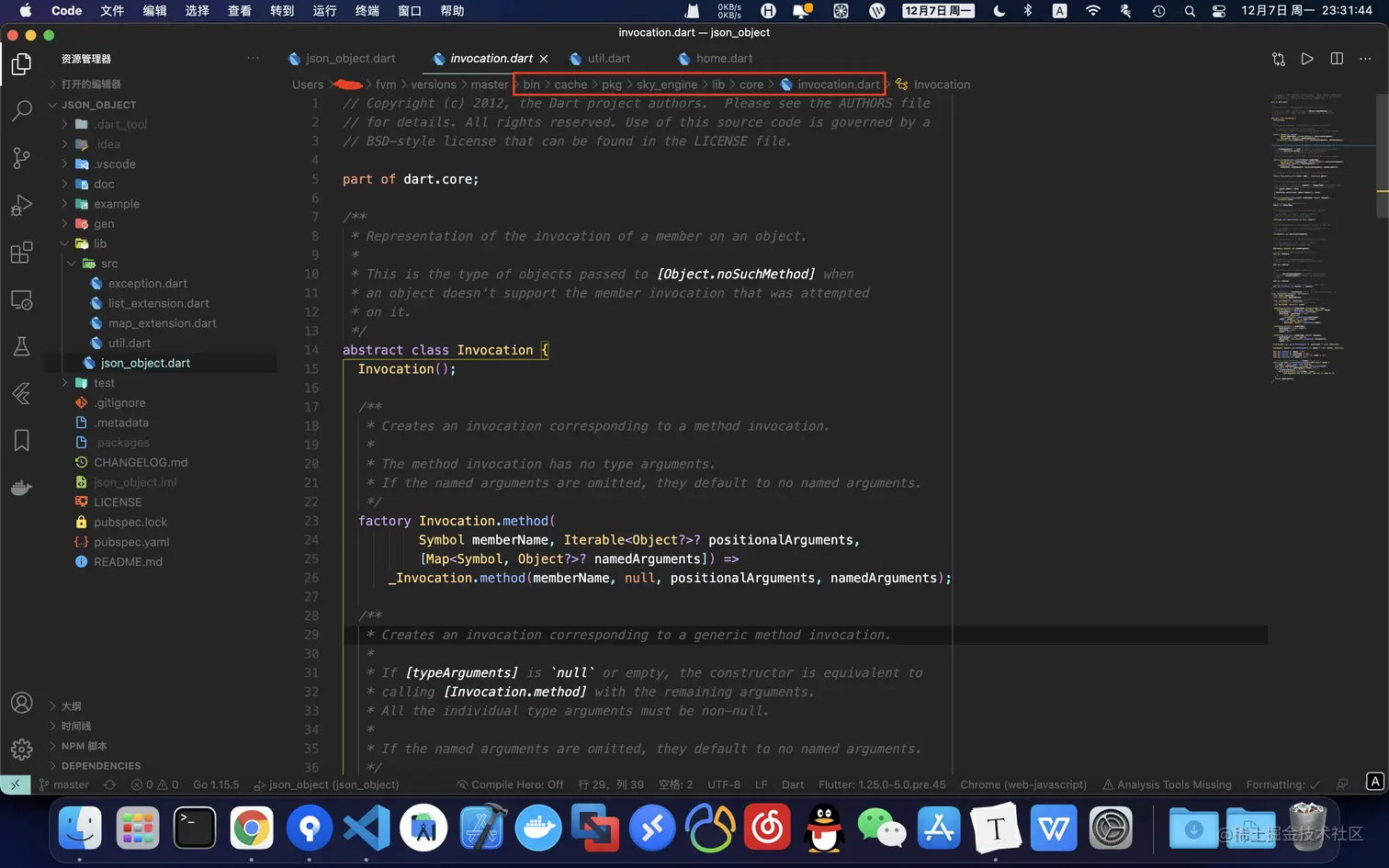The height and width of the screenshot is (868, 1389).
Task: Toggle Compile Hero Off in status bar
Action: pos(510,784)
